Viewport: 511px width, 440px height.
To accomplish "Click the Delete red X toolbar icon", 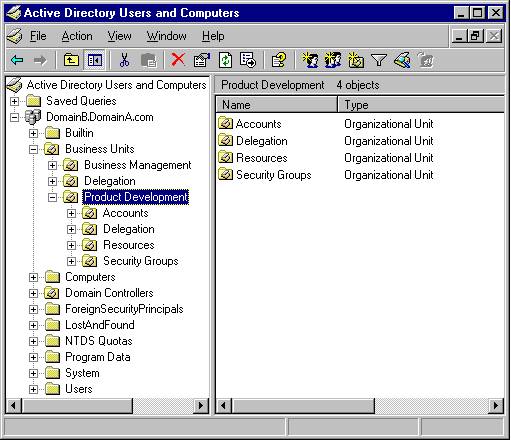I will [178, 60].
